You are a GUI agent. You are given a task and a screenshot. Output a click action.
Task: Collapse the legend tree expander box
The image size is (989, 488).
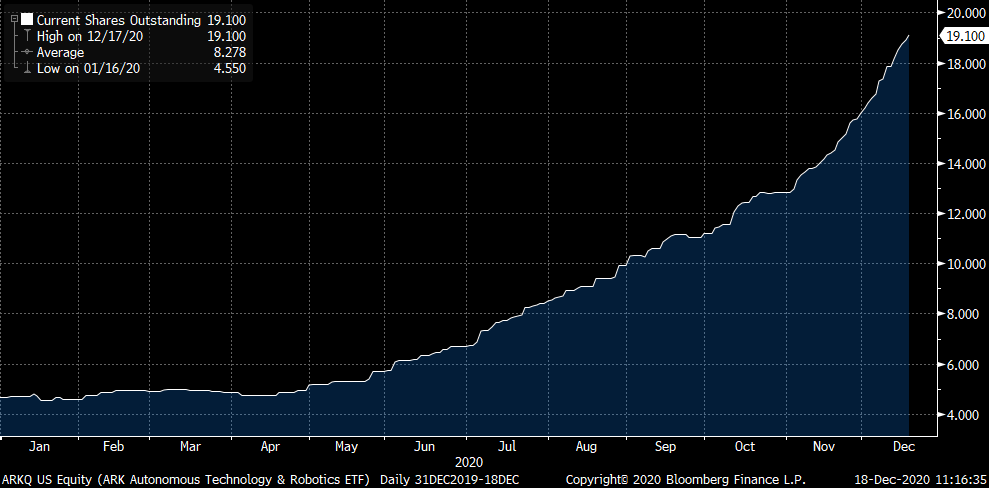pos(14,20)
